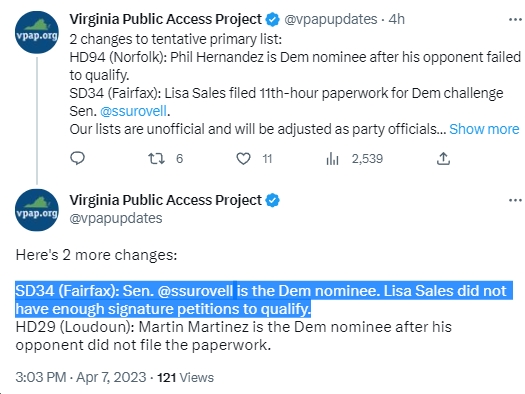Retweet the first VPAP tweet
525x394 pixels.
coord(157,158)
